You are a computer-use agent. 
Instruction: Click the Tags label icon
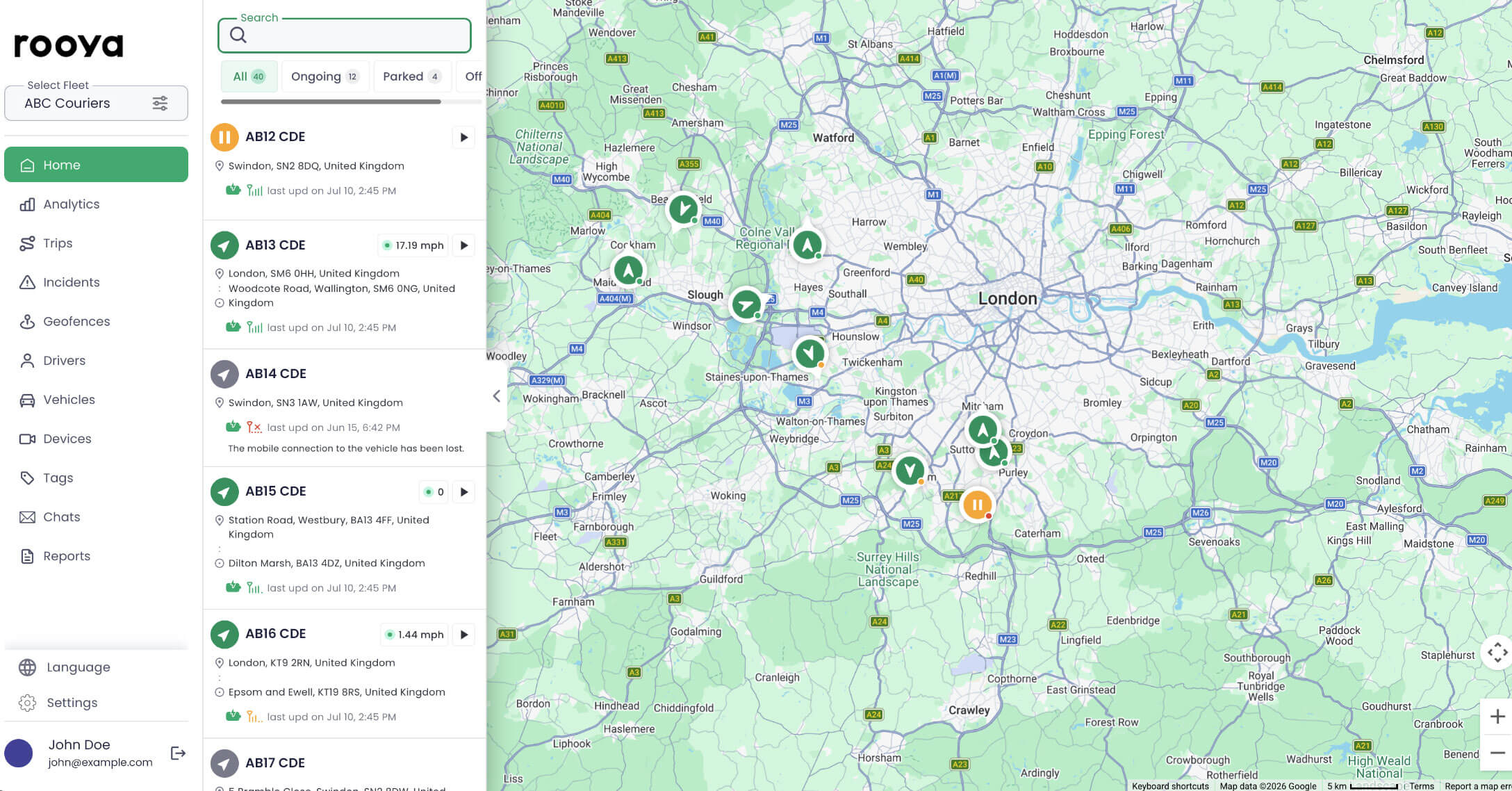tap(27, 478)
